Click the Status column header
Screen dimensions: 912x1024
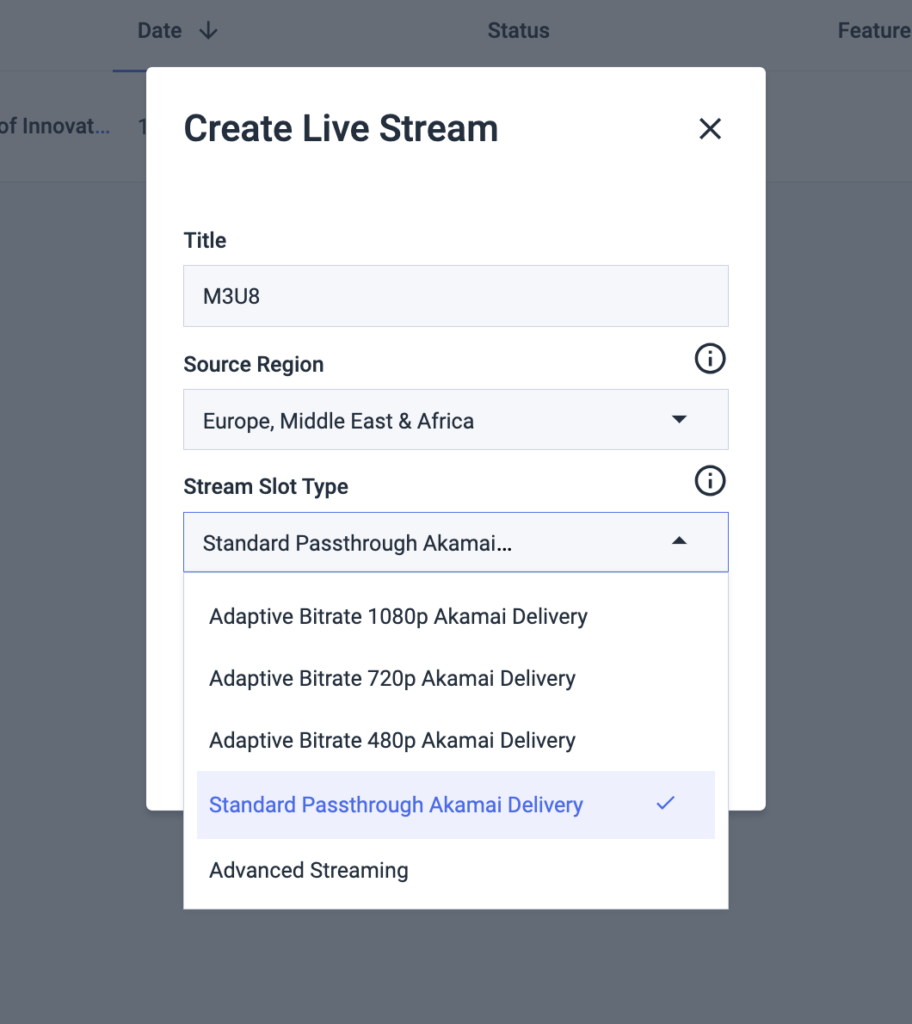click(x=518, y=31)
